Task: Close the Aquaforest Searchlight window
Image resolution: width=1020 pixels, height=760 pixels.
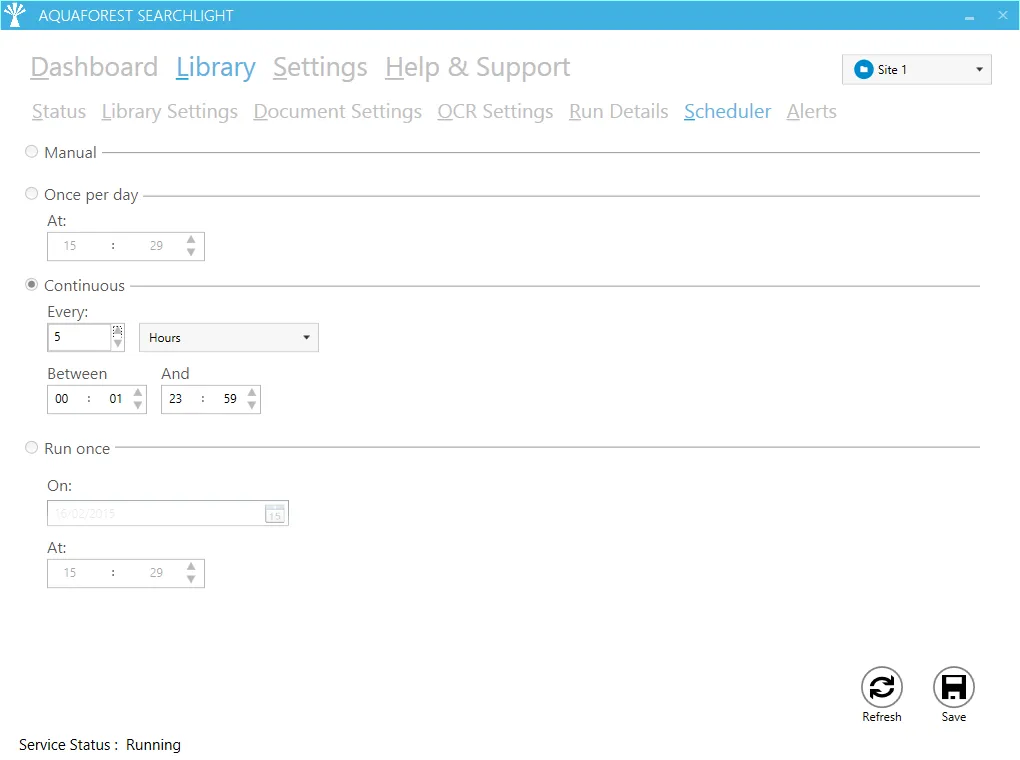Action: [x=1002, y=15]
